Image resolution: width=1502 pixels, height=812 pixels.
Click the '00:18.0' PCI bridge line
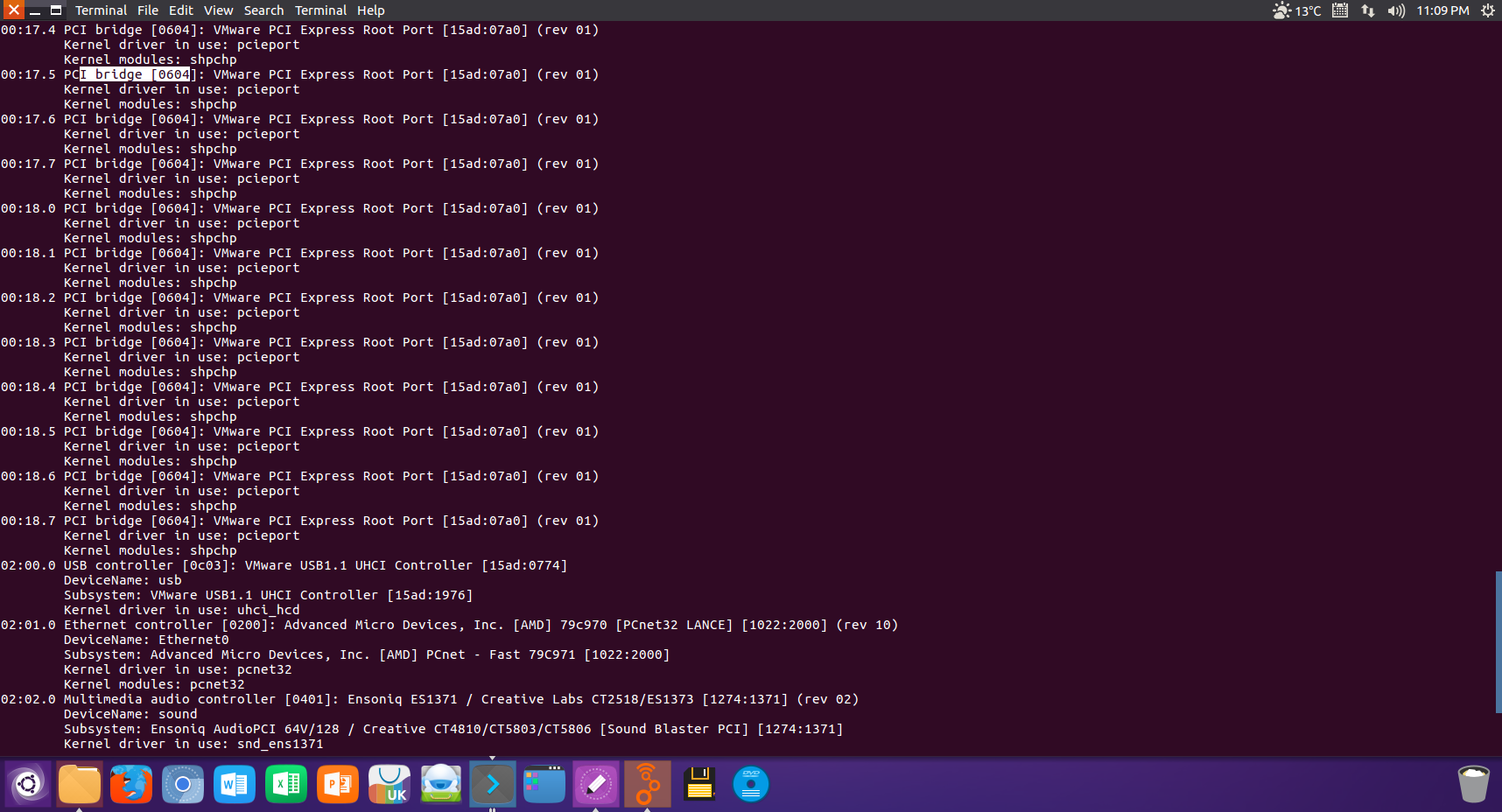click(x=299, y=208)
